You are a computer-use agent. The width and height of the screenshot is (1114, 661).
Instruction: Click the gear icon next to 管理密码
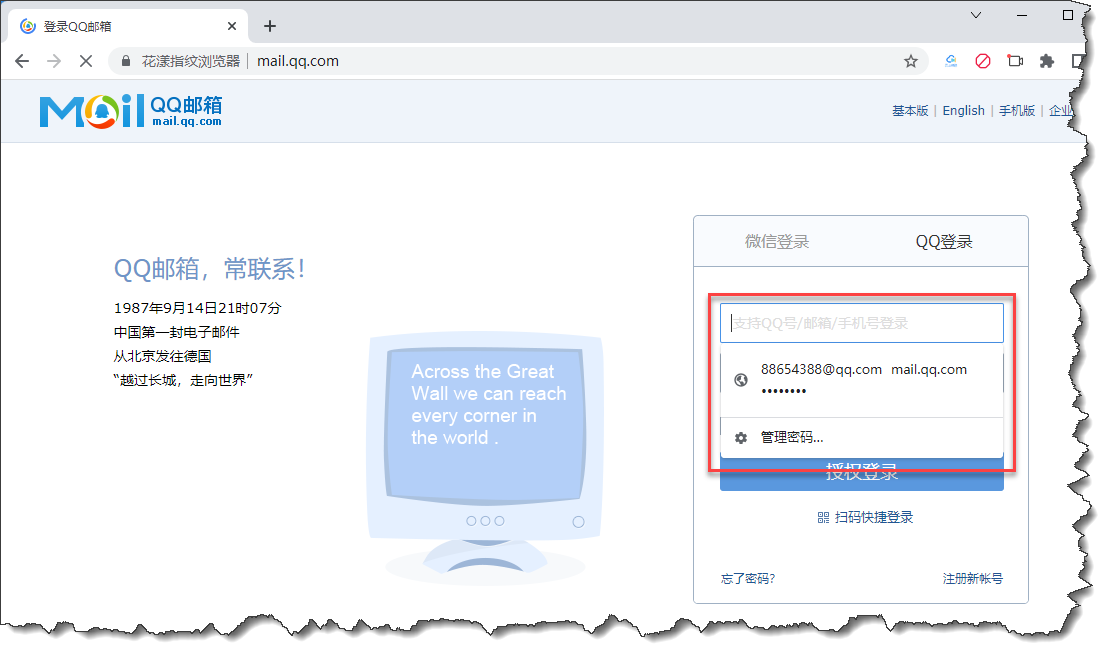click(741, 438)
